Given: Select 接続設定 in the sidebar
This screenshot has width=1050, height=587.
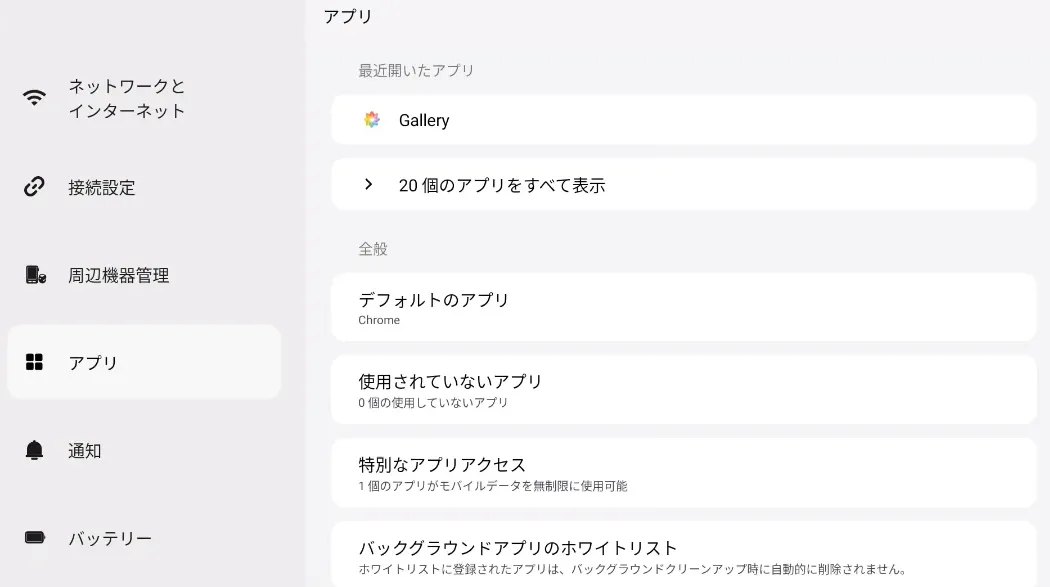Looking at the screenshot, I should tap(102, 187).
